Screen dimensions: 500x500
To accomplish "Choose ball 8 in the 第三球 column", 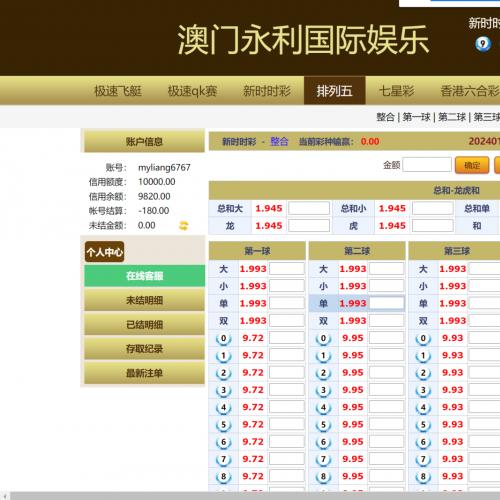I will pyautogui.click(x=423, y=477).
